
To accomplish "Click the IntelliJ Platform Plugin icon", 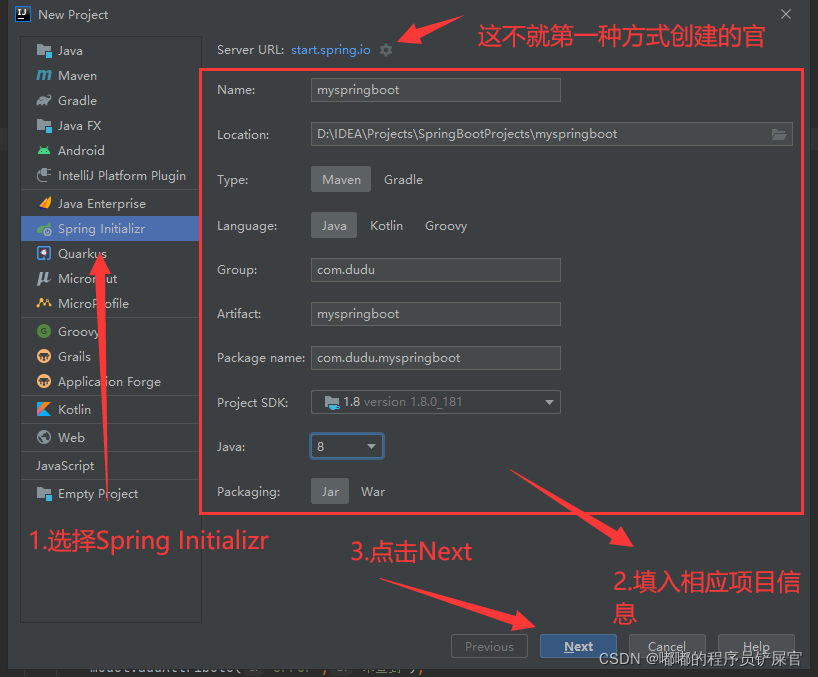I will [x=44, y=175].
